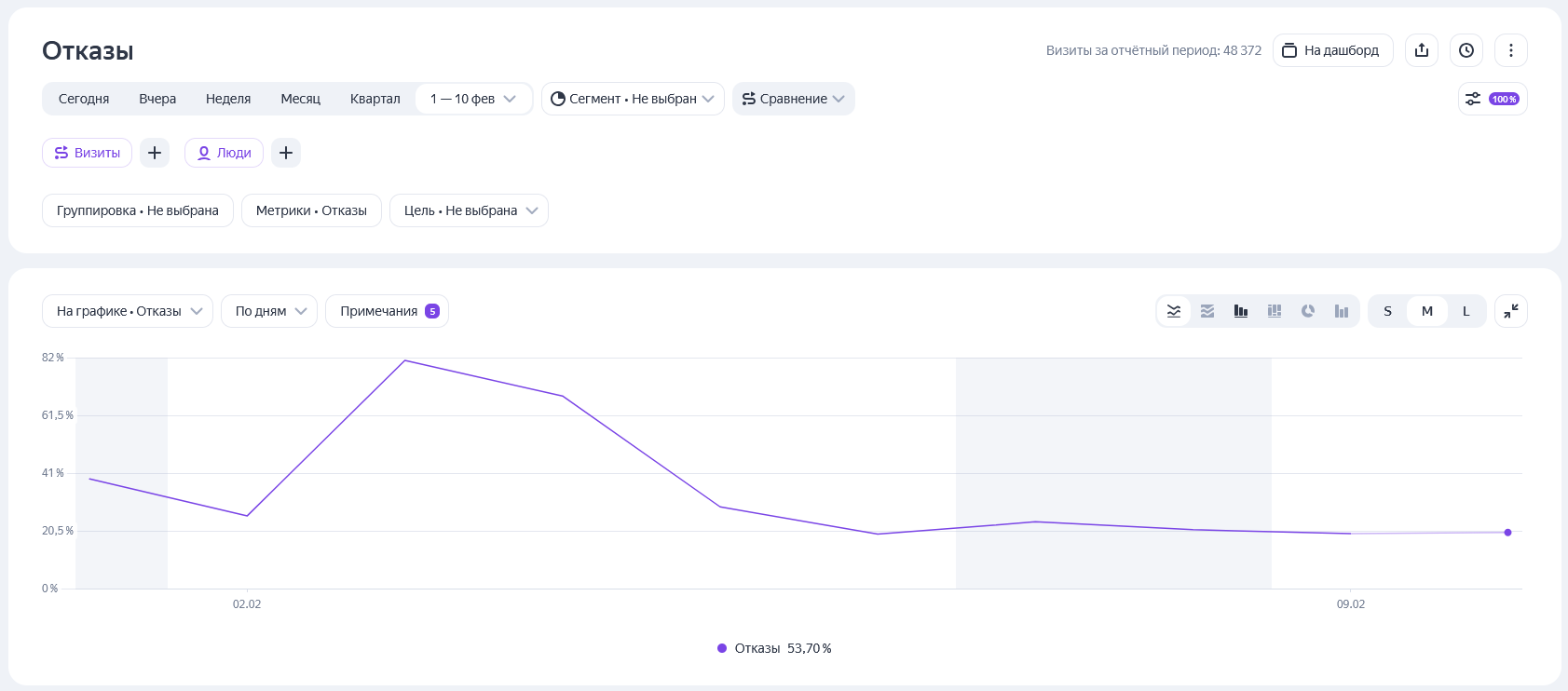Collapse the chart with arrows icon
Screen dimensions: 1568x691
[x=1510, y=311]
